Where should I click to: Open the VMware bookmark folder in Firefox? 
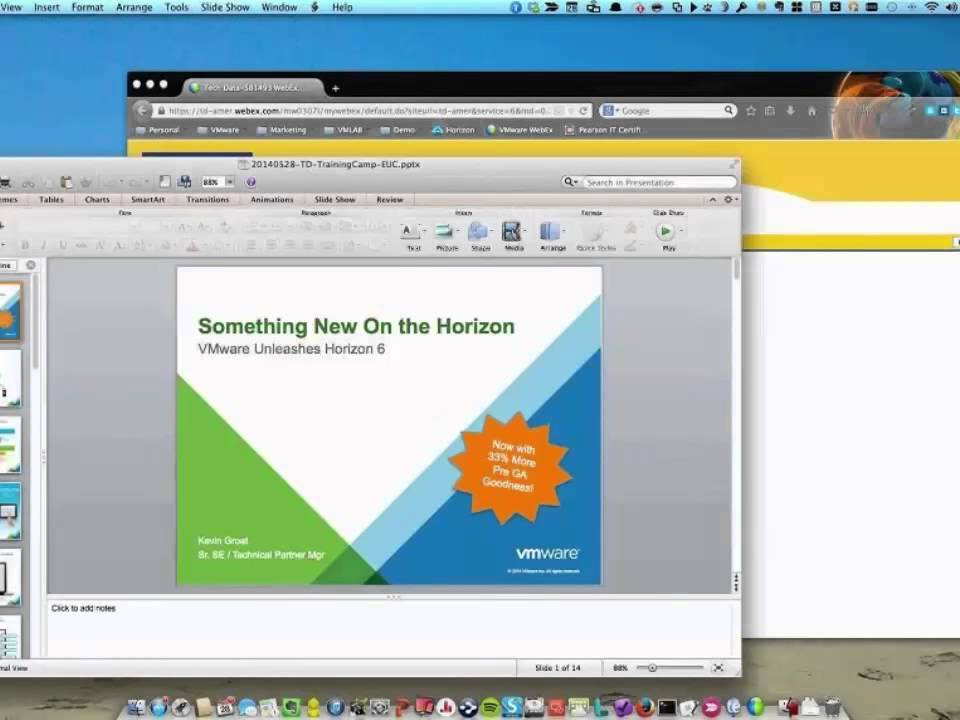(x=219, y=130)
